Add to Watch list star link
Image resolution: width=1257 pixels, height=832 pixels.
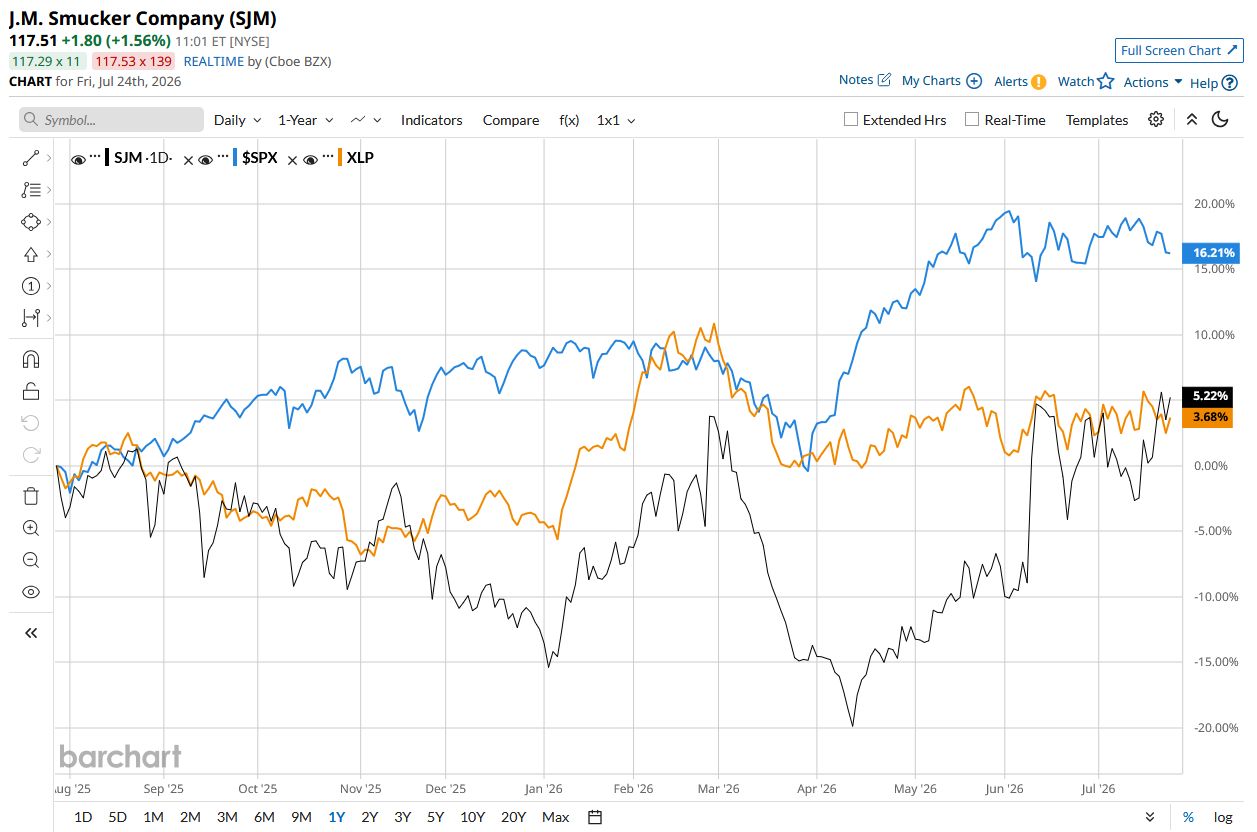coord(1085,81)
